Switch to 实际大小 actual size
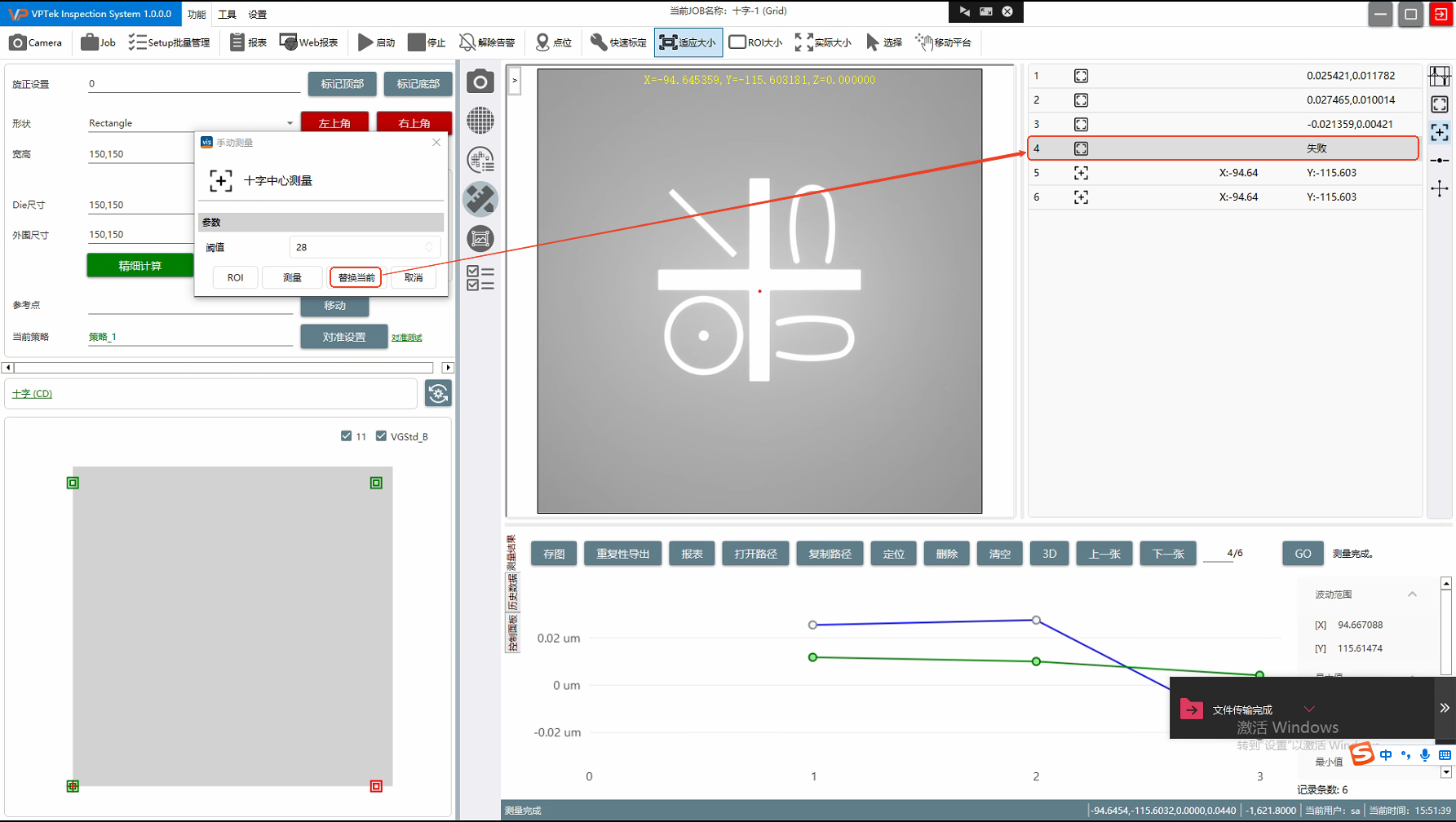 click(x=823, y=42)
